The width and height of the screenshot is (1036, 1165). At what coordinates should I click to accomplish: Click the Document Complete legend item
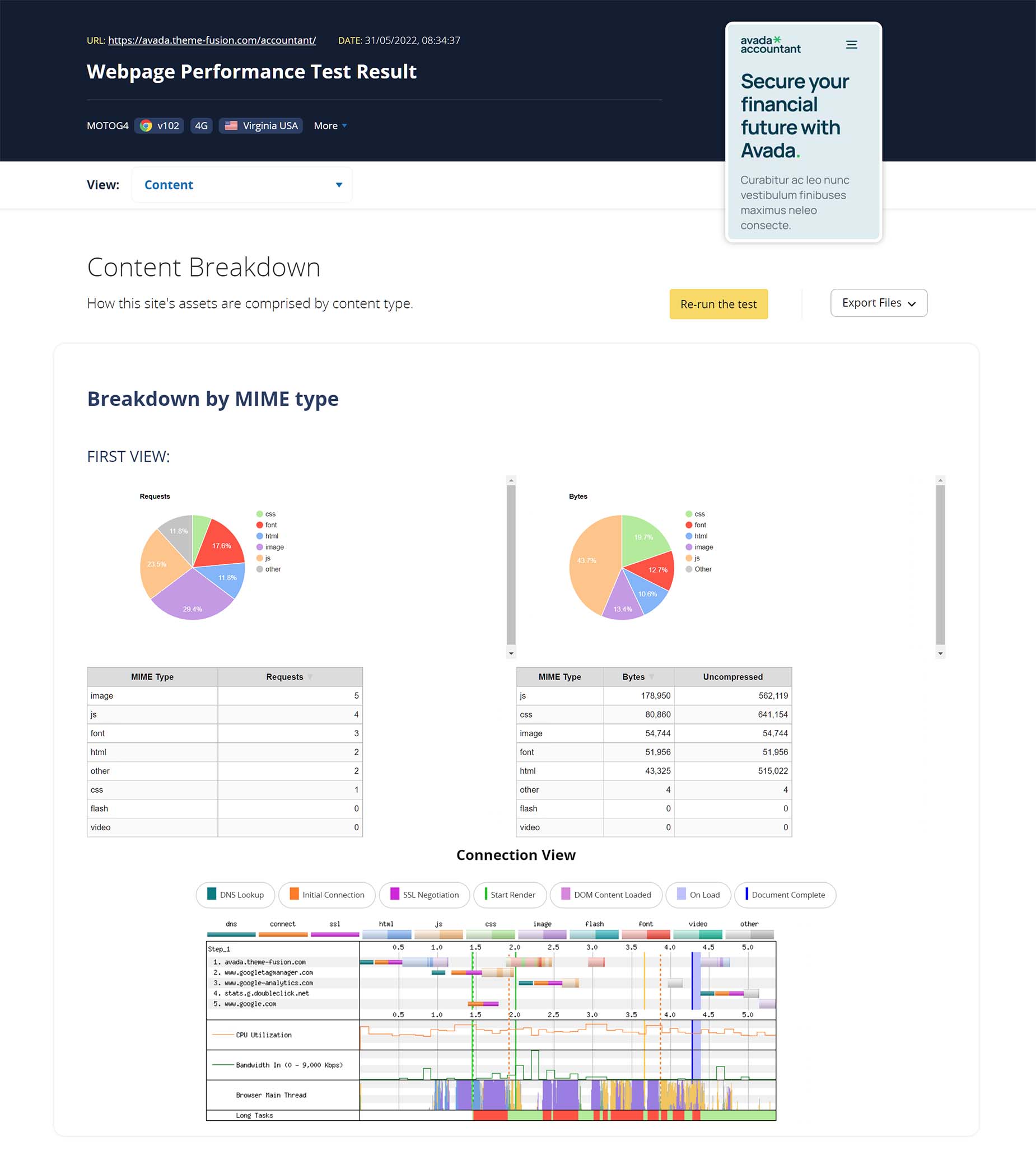(x=785, y=894)
